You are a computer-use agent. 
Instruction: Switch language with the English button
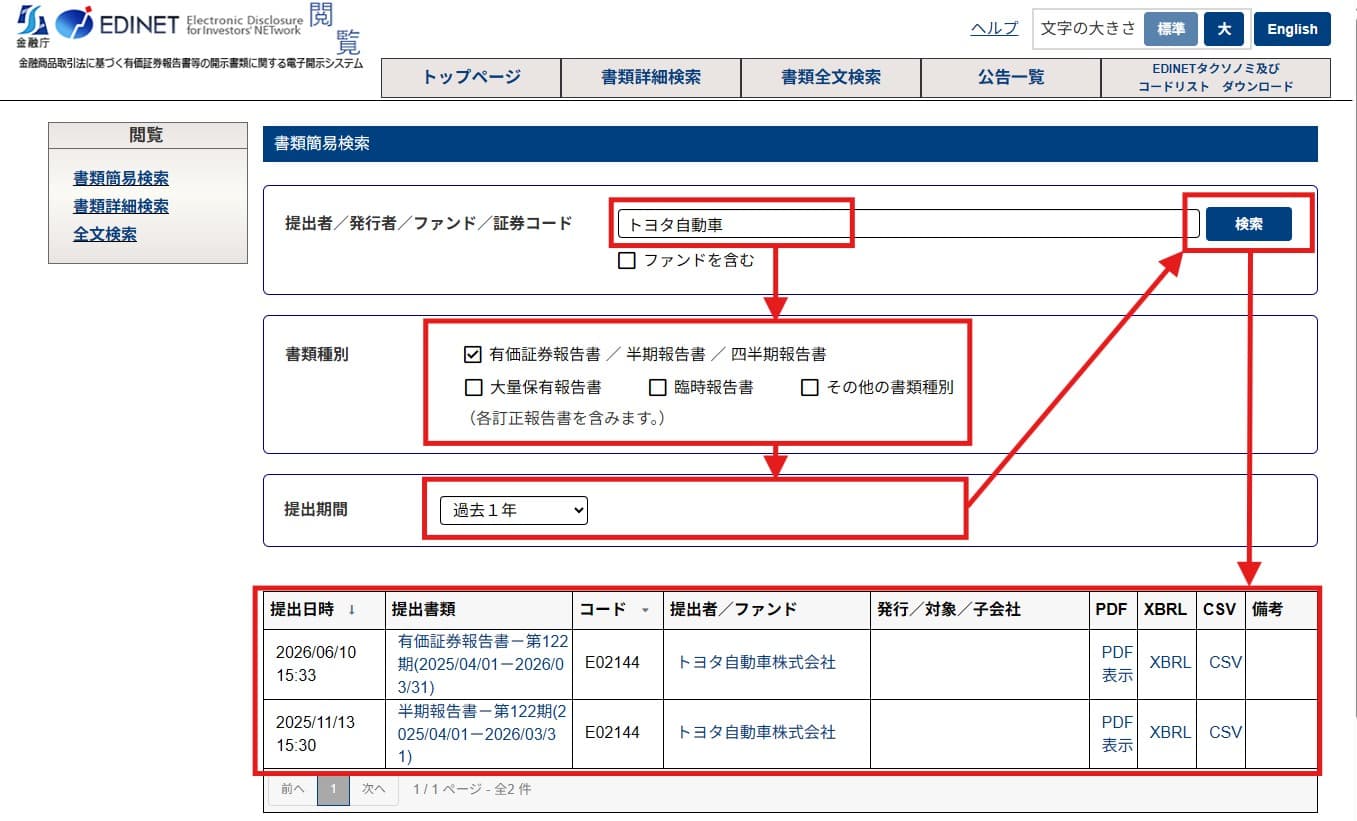(x=1292, y=29)
